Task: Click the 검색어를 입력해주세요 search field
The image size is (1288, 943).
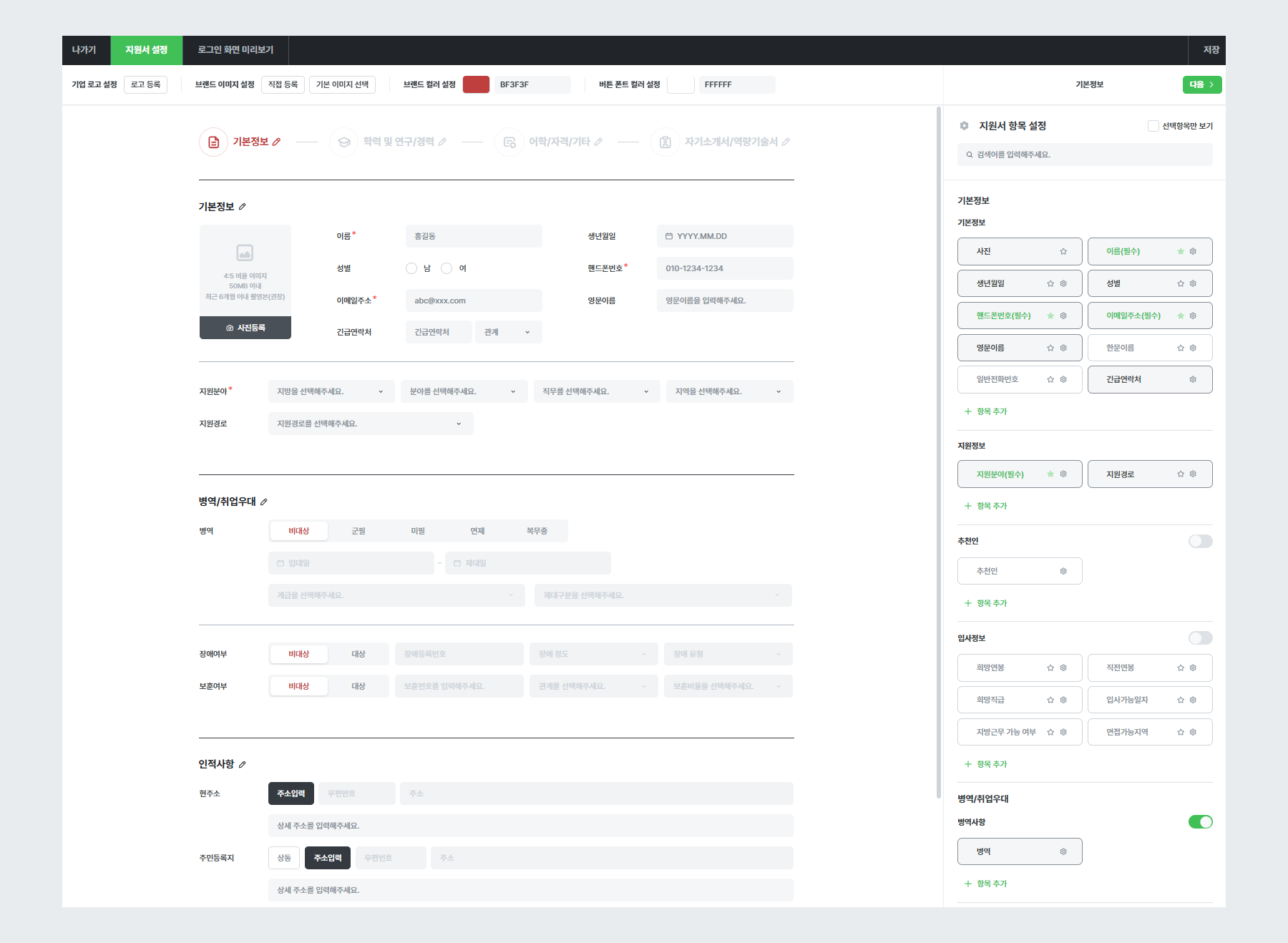Action: (x=1085, y=155)
